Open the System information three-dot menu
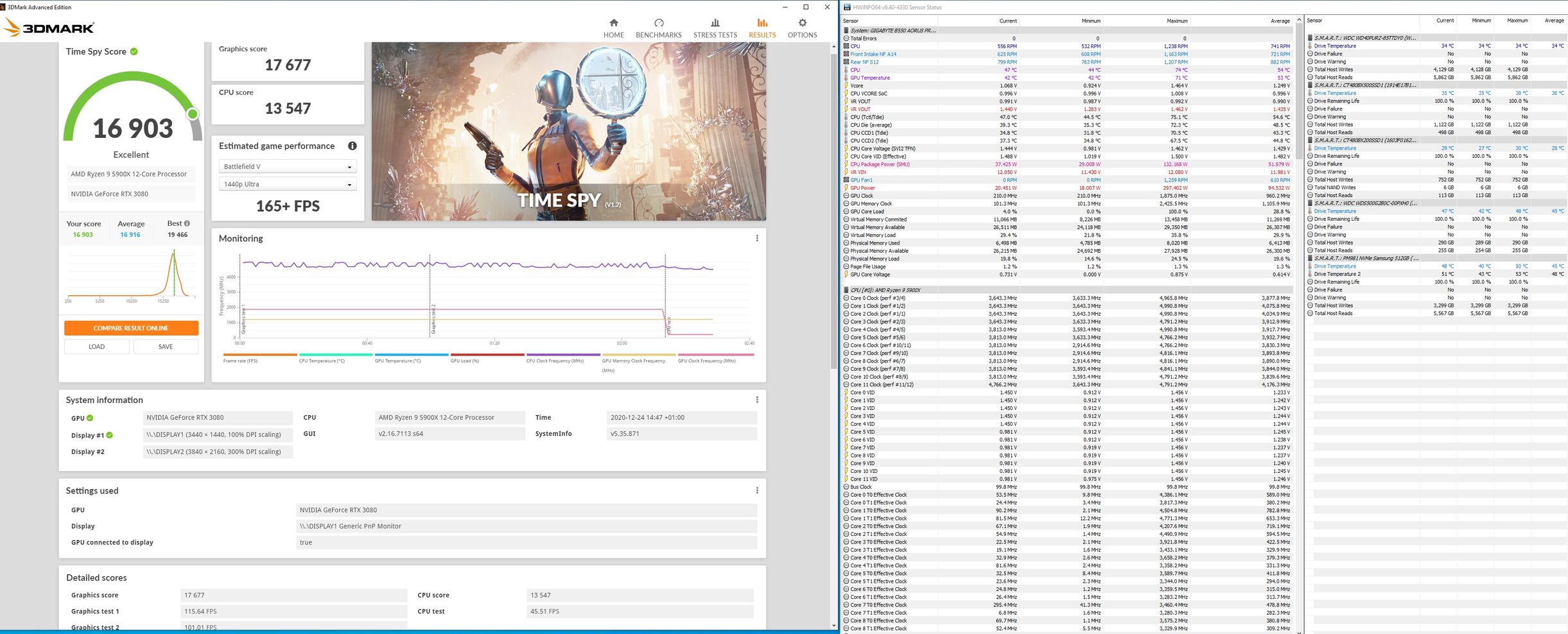Image resolution: width=1568 pixels, height=634 pixels. click(x=757, y=400)
